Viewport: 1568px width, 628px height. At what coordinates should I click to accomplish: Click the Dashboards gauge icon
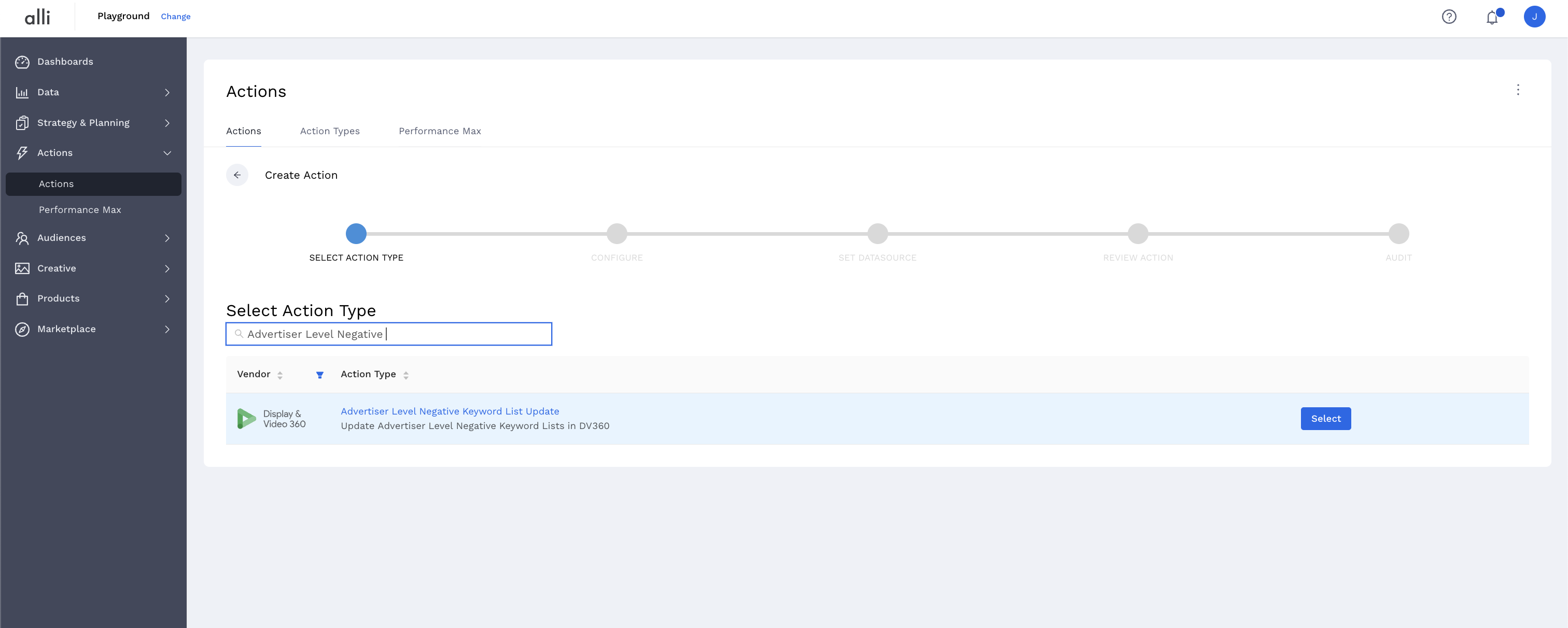click(22, 62)
